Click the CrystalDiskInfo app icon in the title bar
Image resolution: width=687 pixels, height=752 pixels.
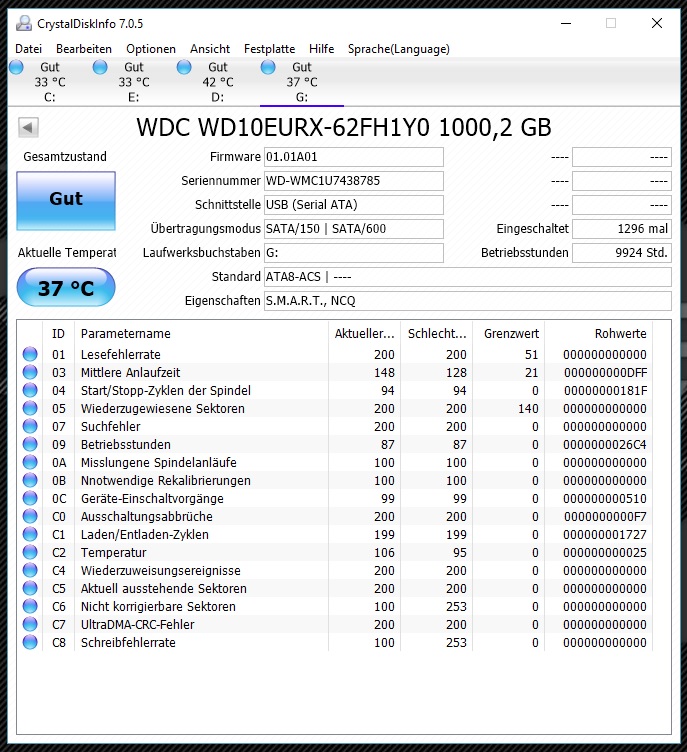23,23
